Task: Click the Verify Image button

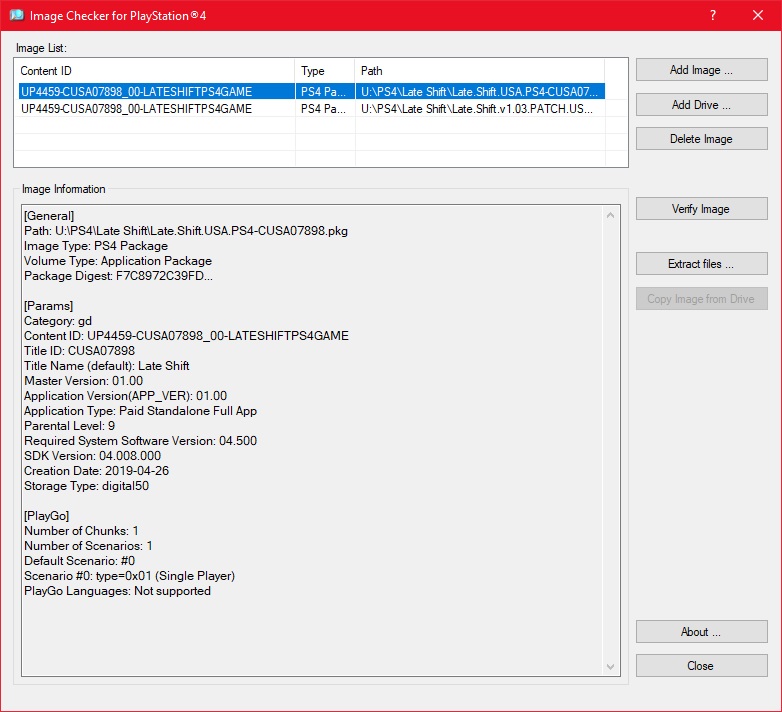Action: click(x=701, y=209)
